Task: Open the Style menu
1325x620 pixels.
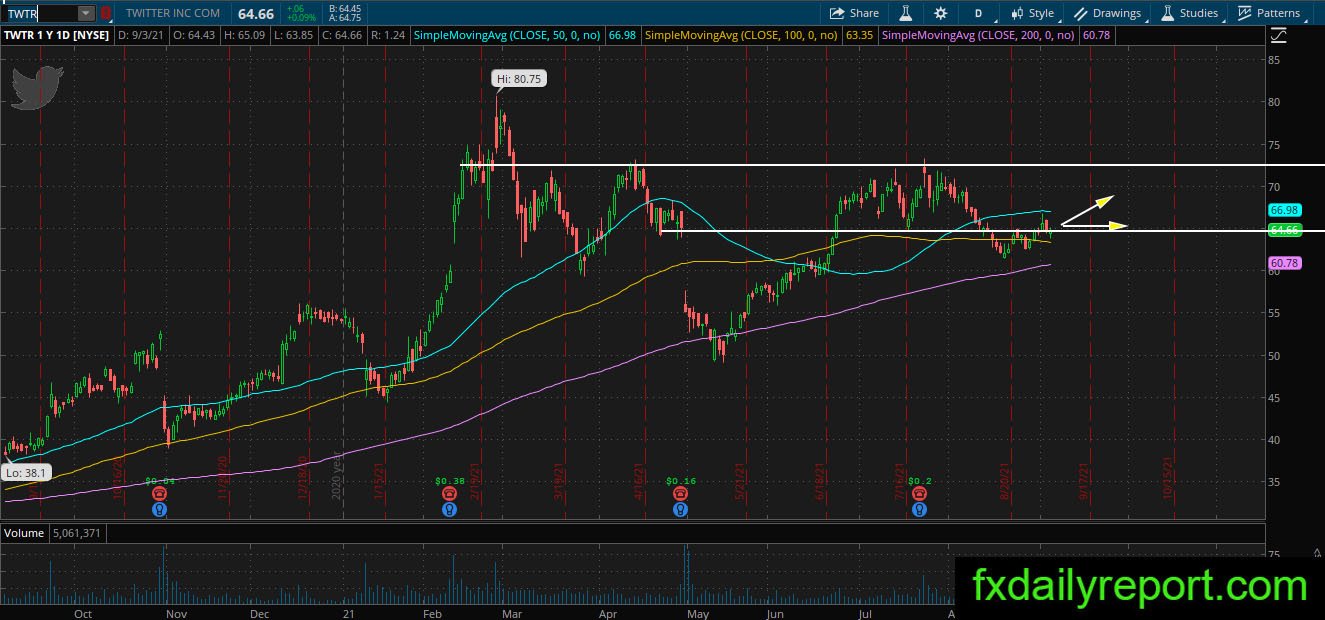Action: 1032,13
